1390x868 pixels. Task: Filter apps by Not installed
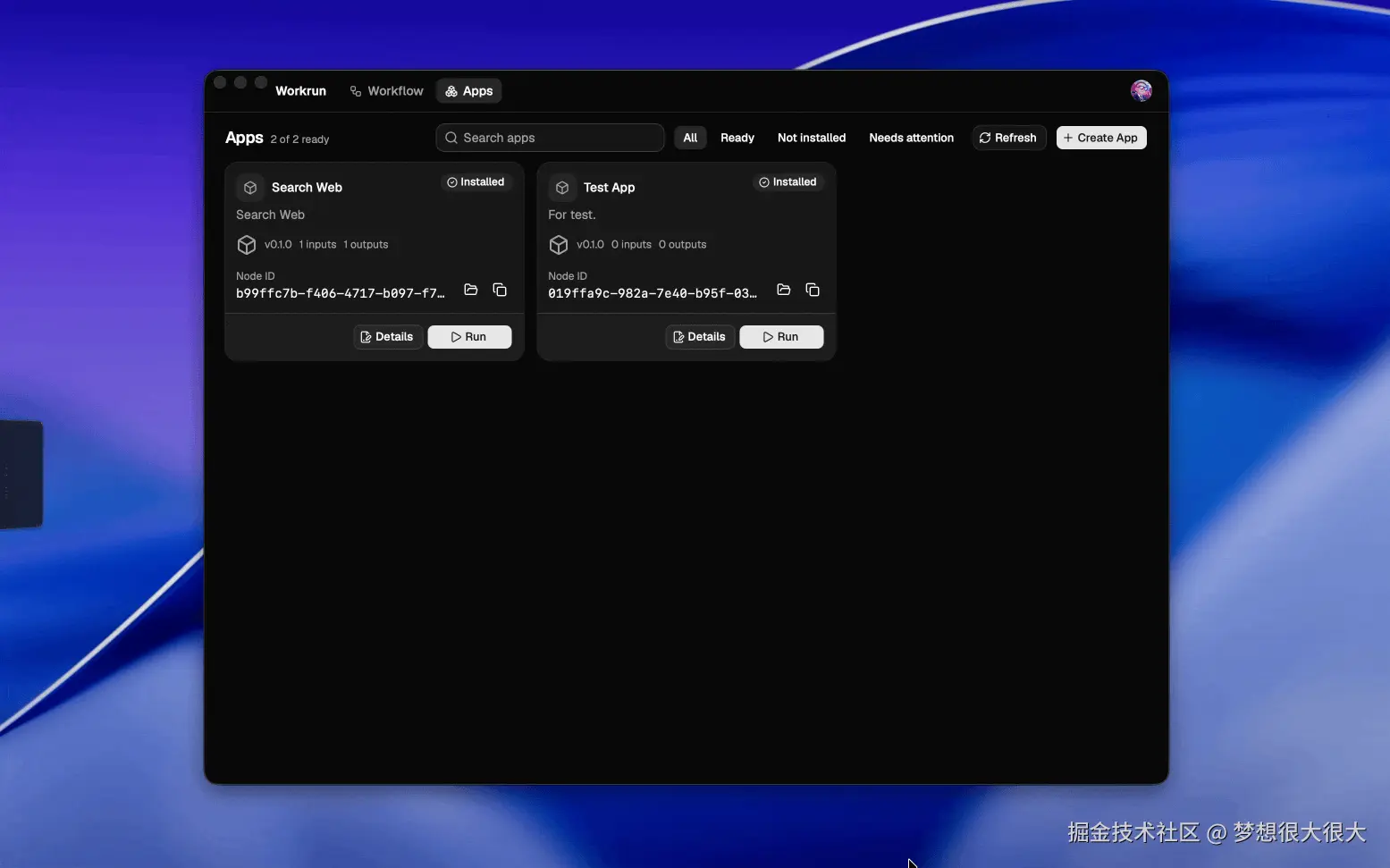pos(812,138)
